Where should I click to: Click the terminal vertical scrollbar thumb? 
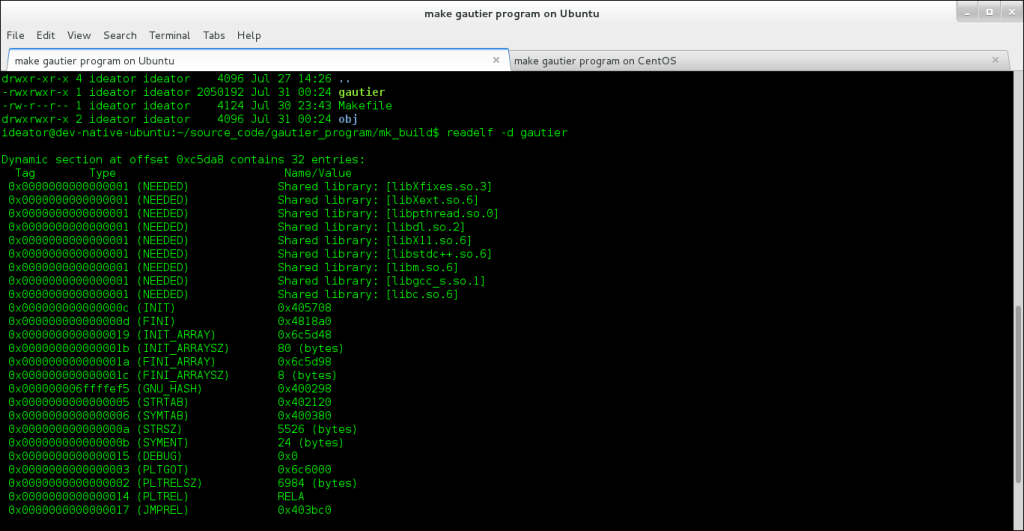[x=1018, y=394]
